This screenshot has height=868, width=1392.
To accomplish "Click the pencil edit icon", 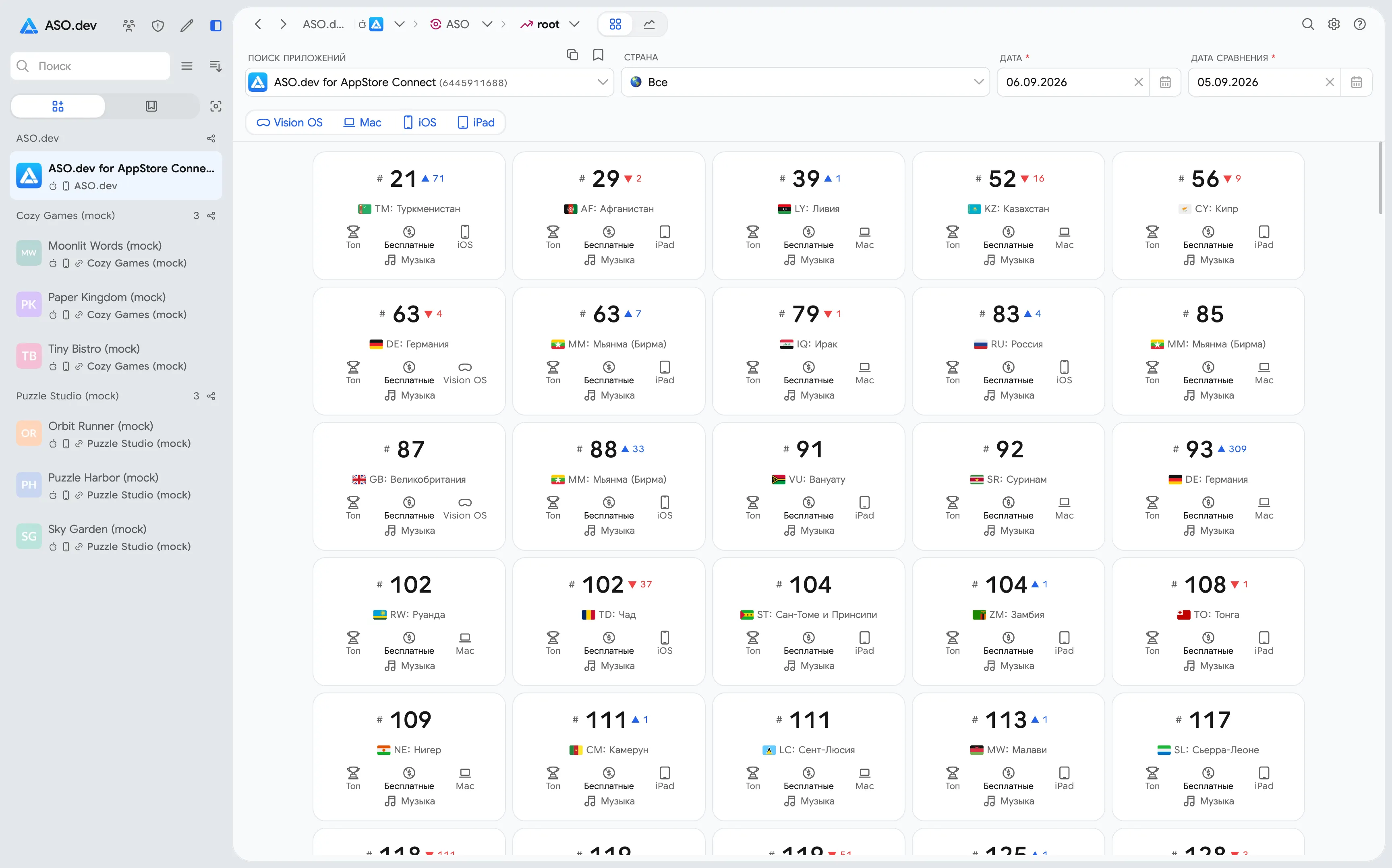I will tap(186, 25).
